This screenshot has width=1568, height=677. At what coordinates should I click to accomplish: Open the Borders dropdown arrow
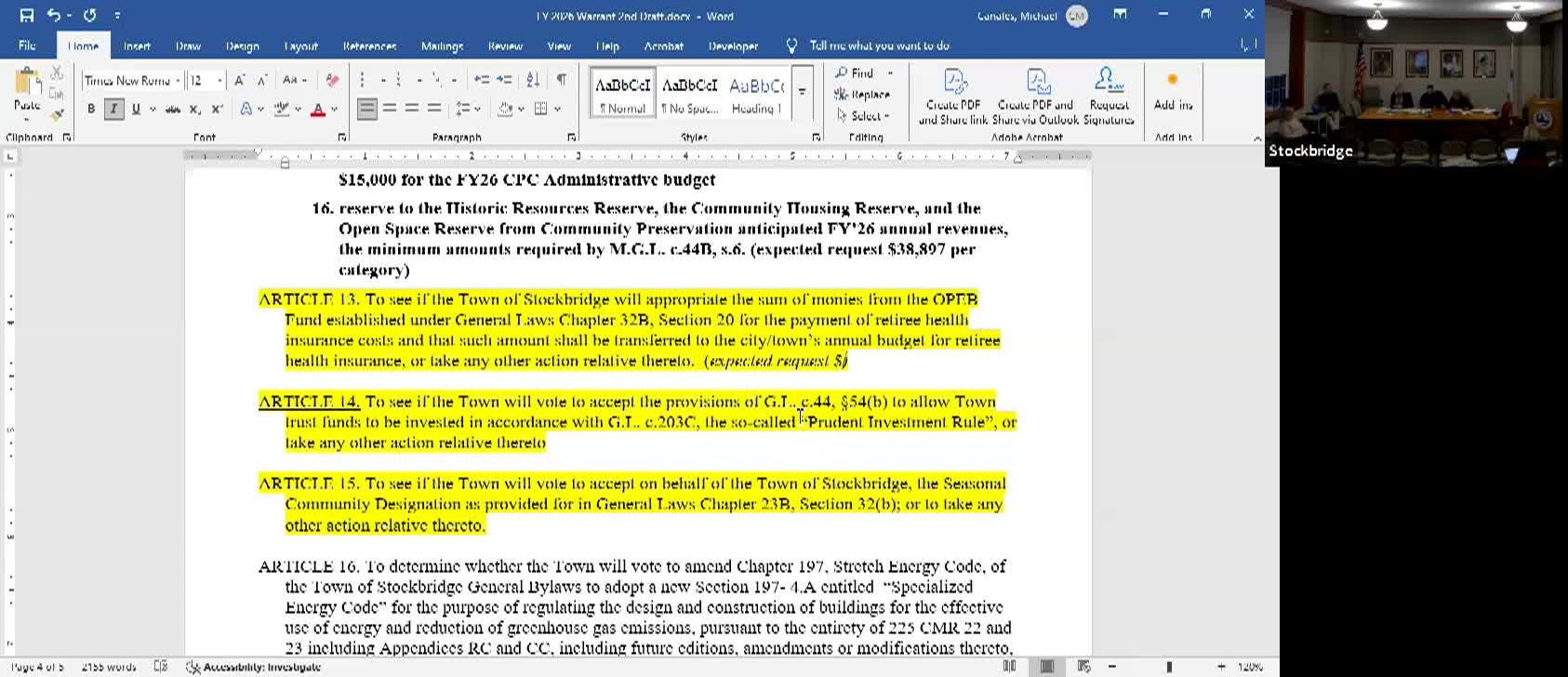pyautogui.click(x=557, y=109)
